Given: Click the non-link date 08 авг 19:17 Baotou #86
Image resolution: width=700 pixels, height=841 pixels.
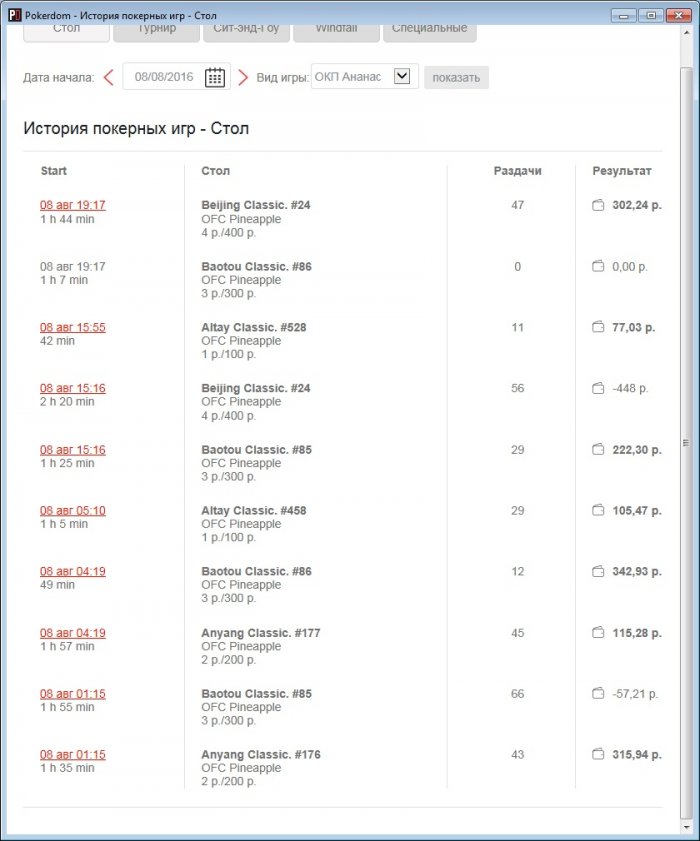Looking at the screenshot, I should [x=72, y=267].
